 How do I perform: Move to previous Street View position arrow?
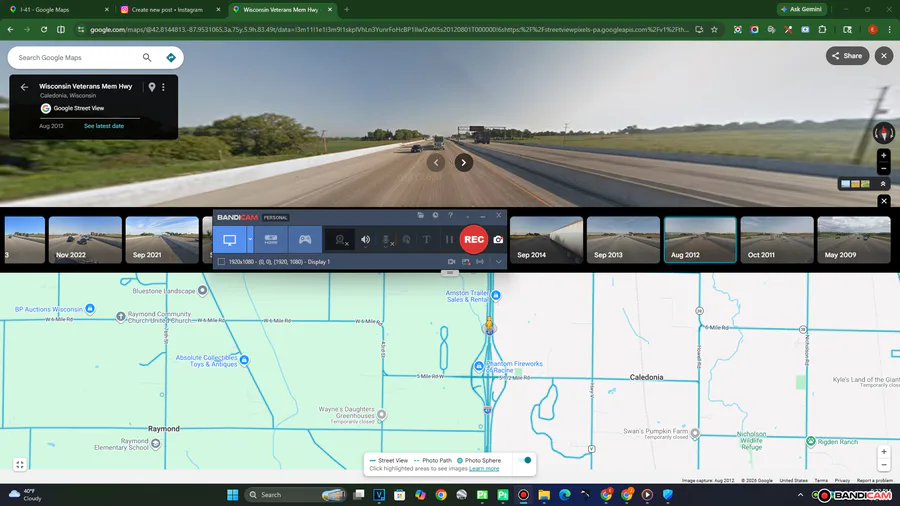tap(436, 162)
